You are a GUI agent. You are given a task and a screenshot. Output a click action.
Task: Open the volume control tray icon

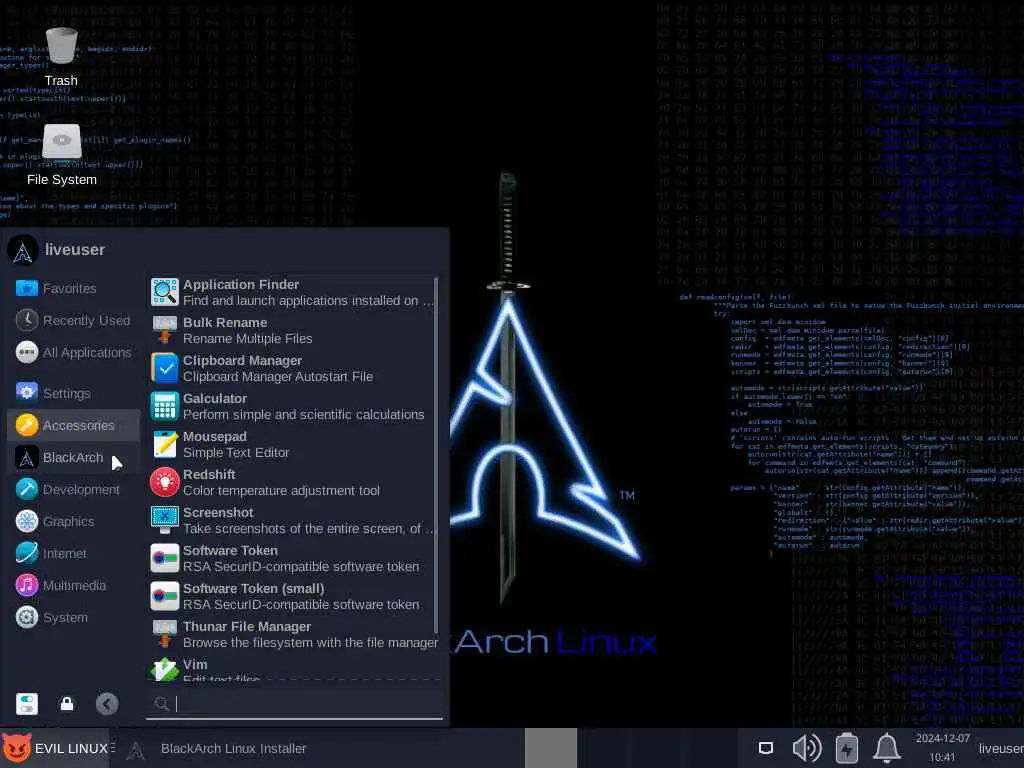807,748
